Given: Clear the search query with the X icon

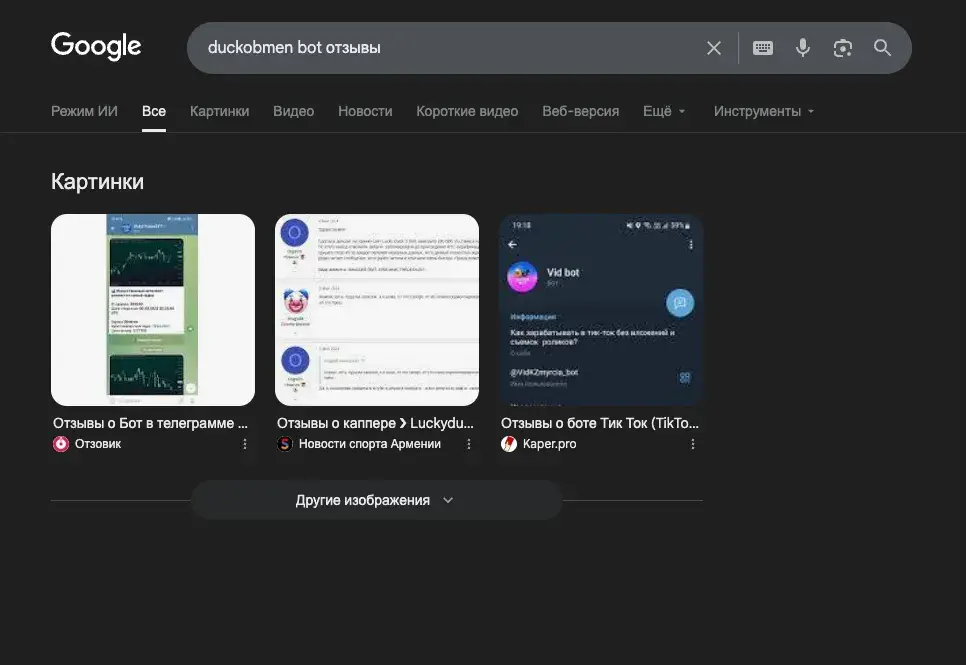Looking at the screenshot, I should (x=714, y=48).
